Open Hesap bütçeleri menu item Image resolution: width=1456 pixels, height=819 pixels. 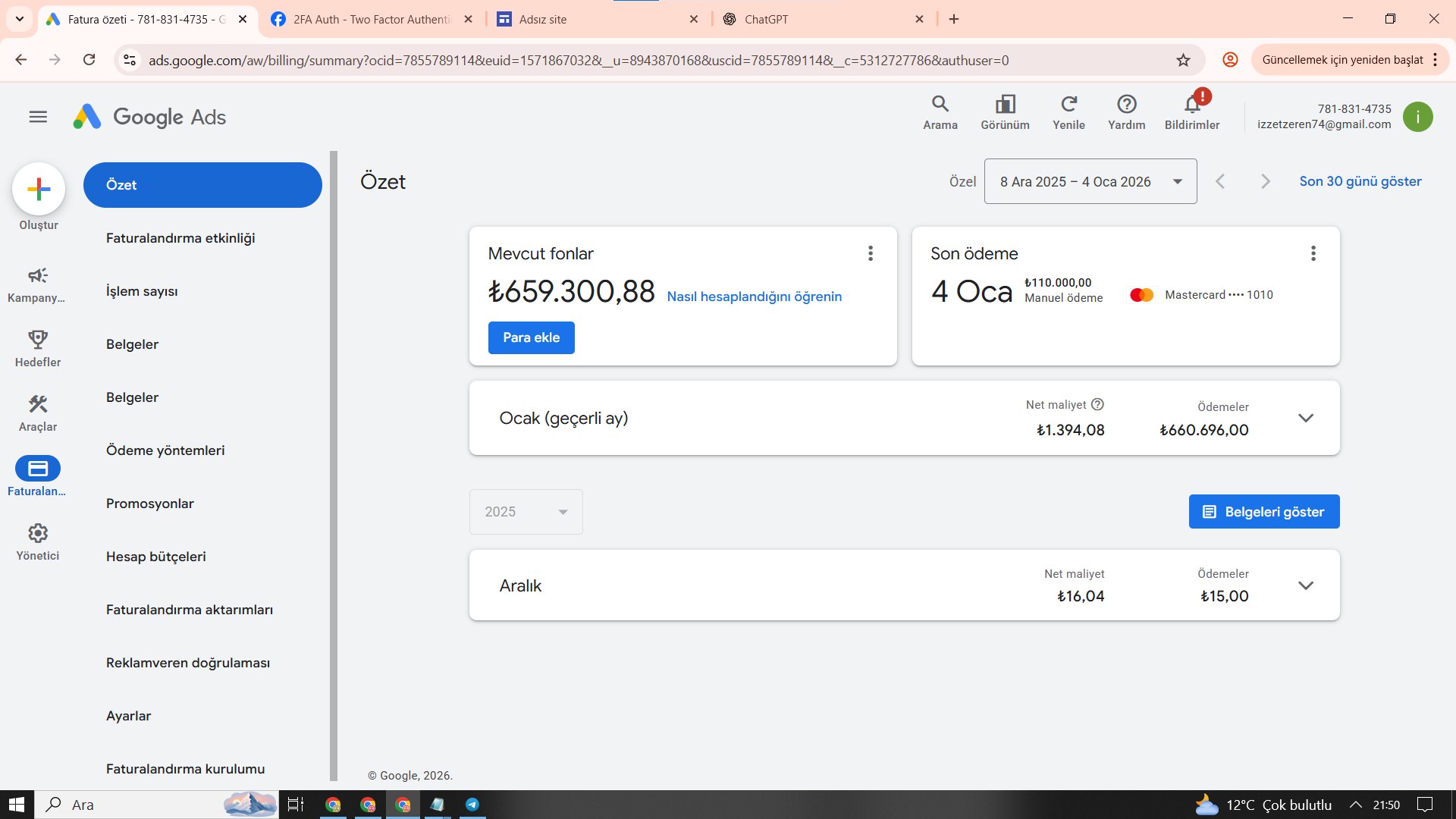pos(156,557)
